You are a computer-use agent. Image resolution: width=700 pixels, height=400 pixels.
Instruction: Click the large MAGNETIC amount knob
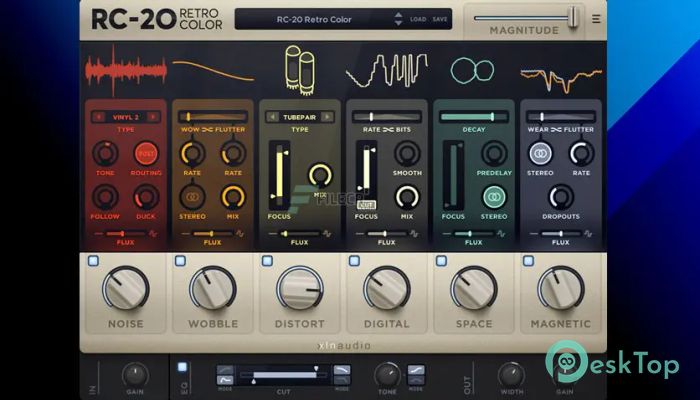pos(561,288)
